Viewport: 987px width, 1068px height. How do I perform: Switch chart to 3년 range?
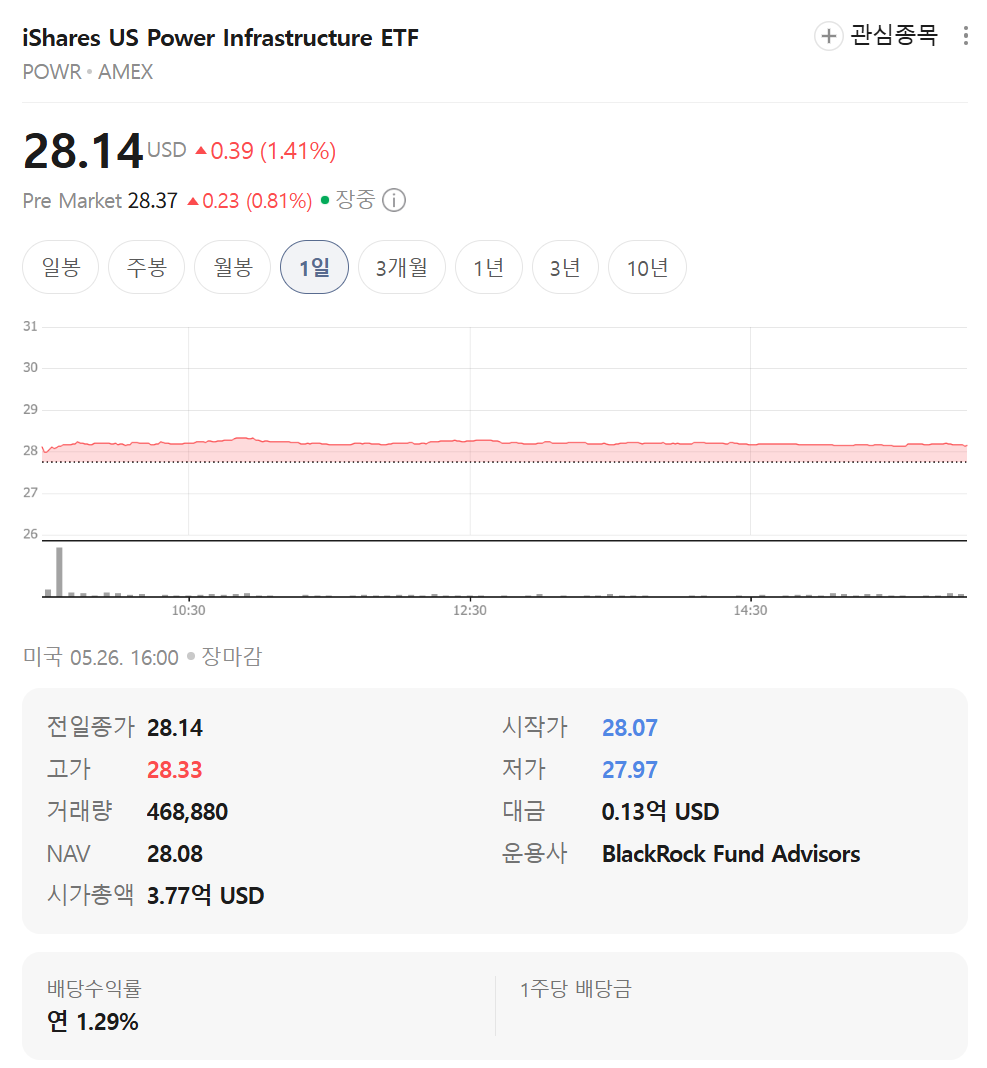click(565, 267)
